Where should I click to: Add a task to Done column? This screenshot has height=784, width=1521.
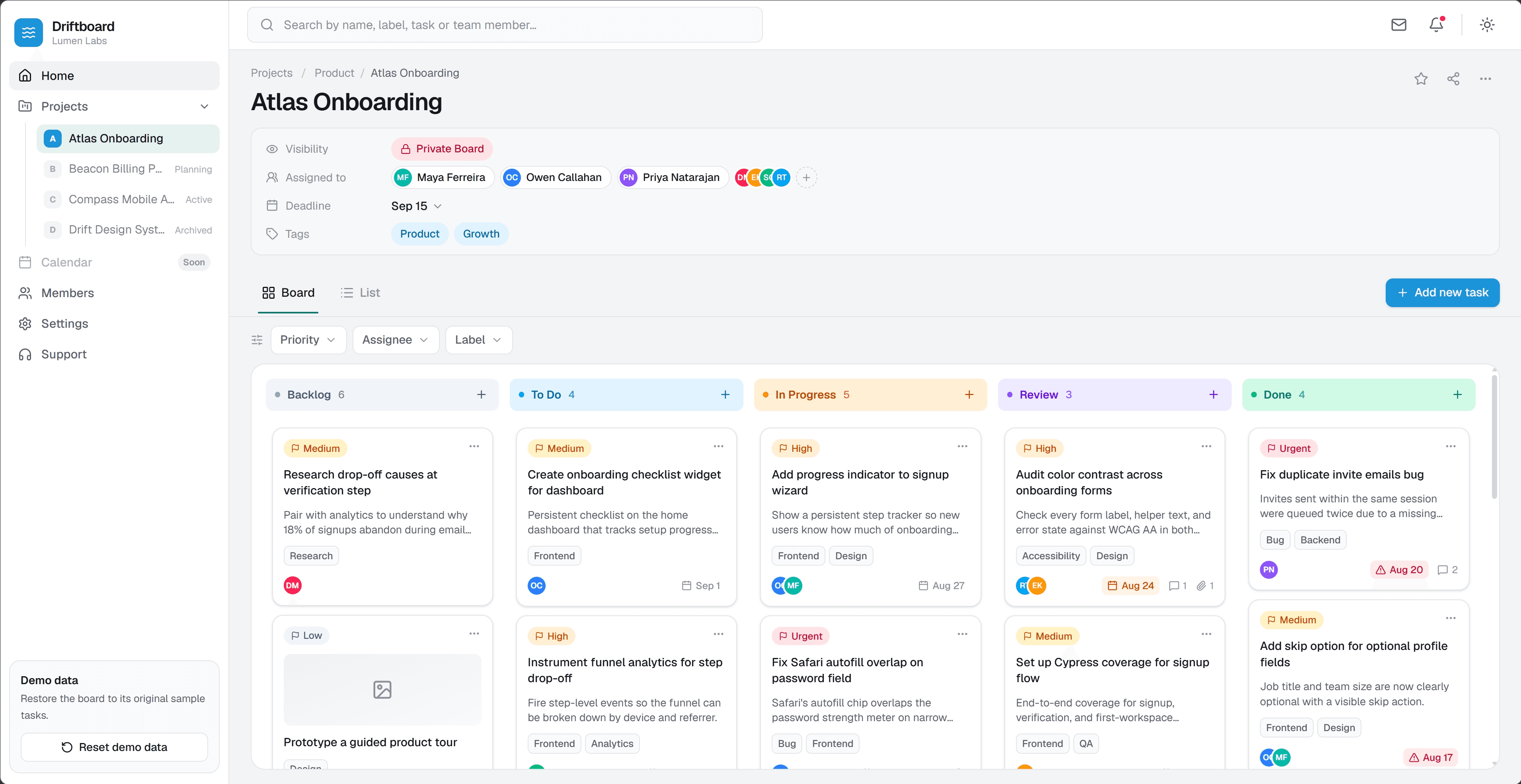(x=1457, y=394)
